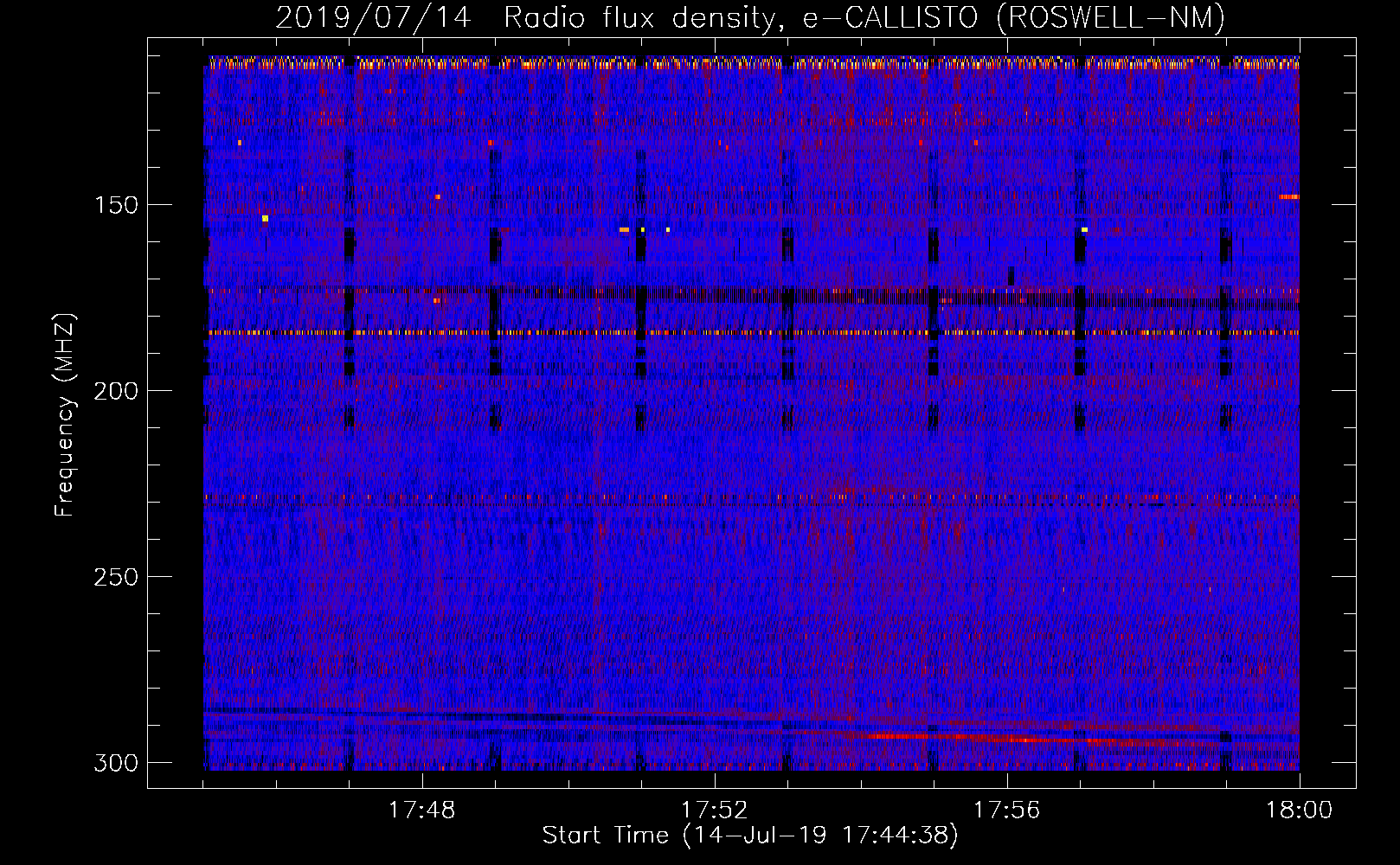Click the 18:00 time tick label

tap(1299, 811)
